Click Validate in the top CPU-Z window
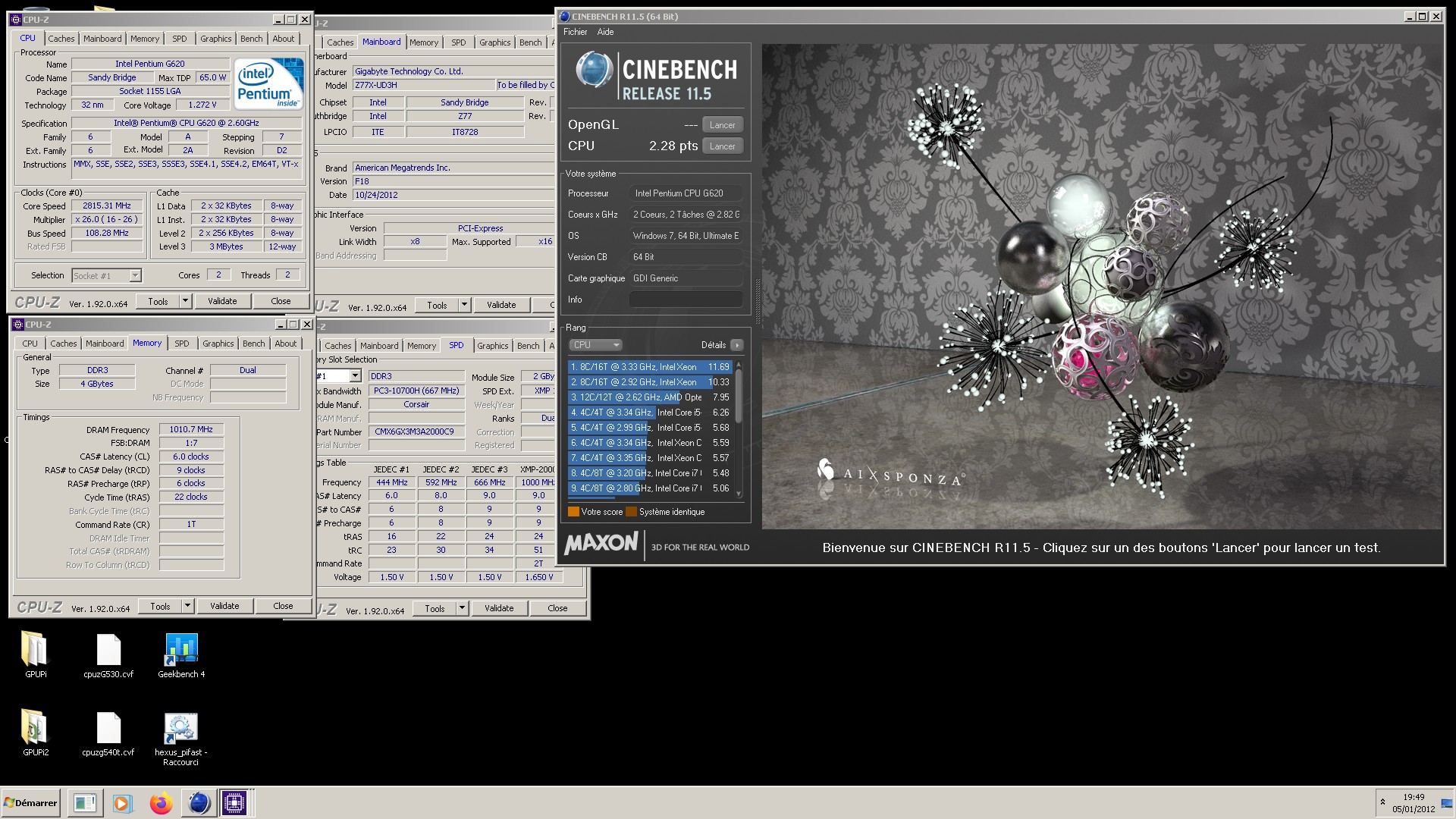The image size is (1456, 819). point(222,301)
